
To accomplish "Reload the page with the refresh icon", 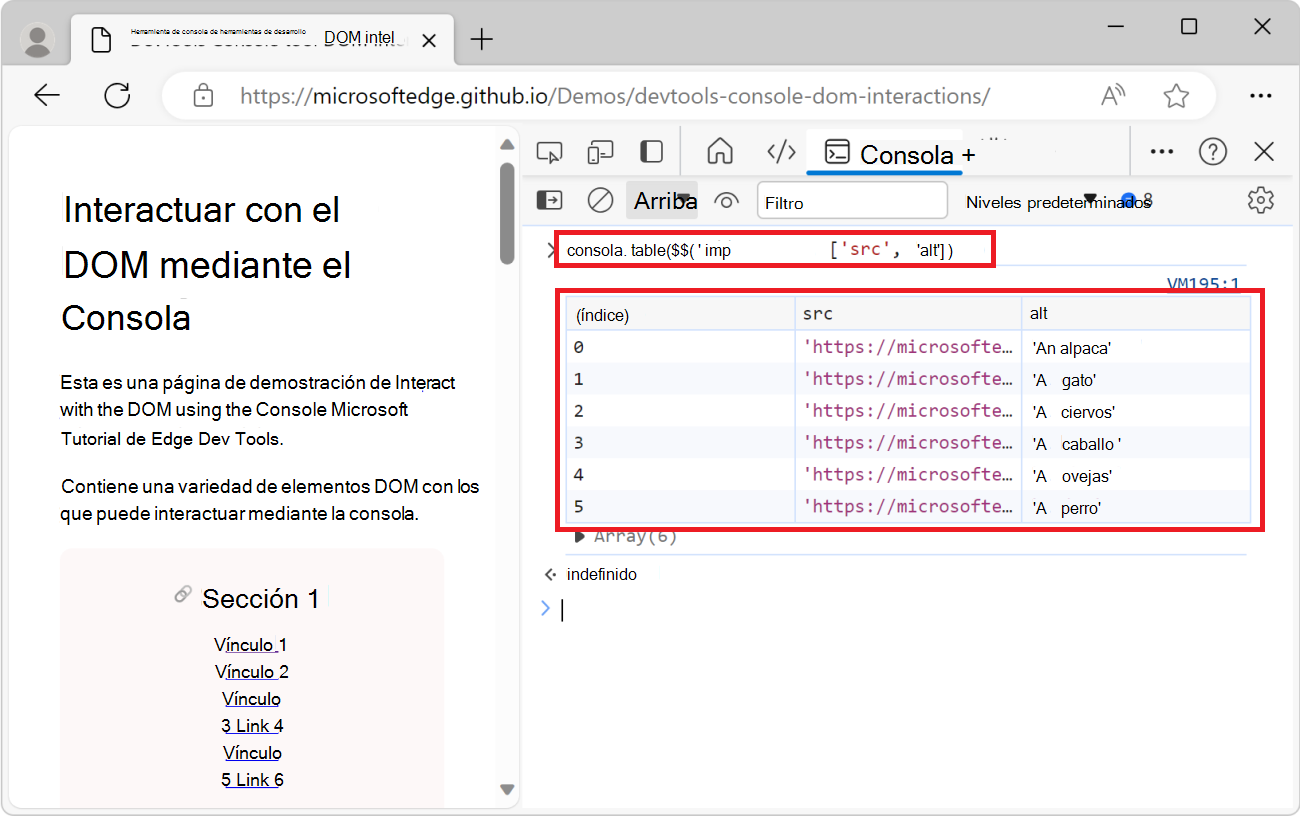I will click(x=117, y=95).
